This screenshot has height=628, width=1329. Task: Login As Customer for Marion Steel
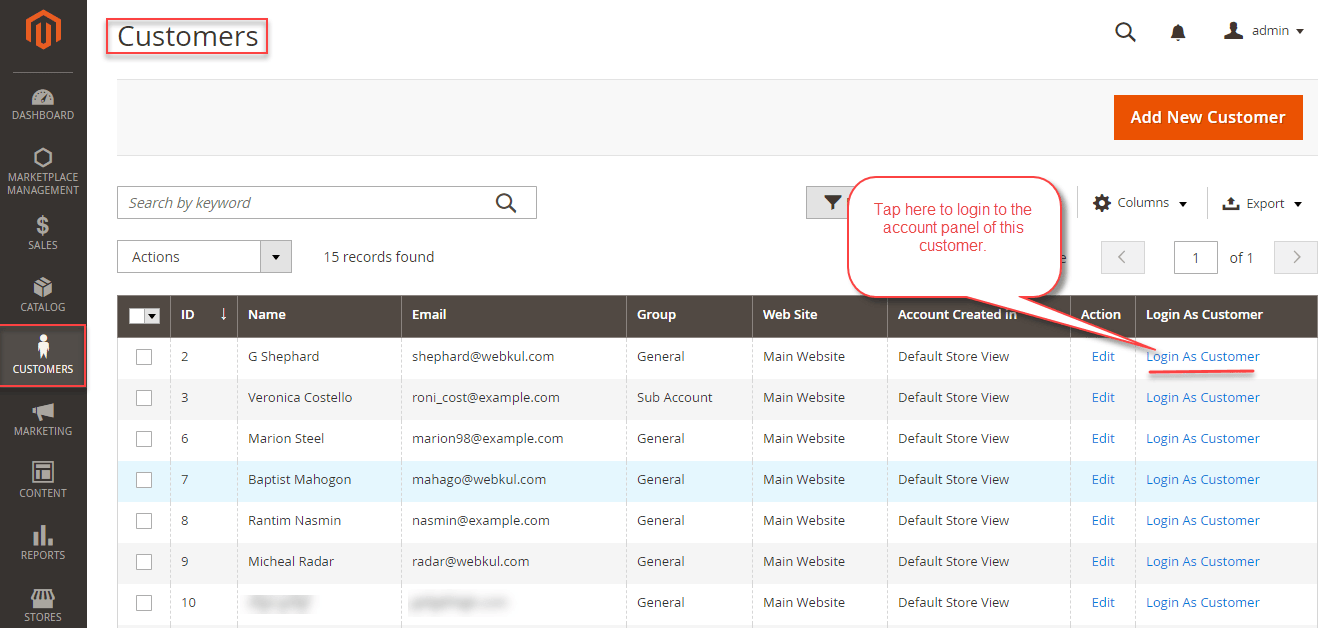[1203, 438]
